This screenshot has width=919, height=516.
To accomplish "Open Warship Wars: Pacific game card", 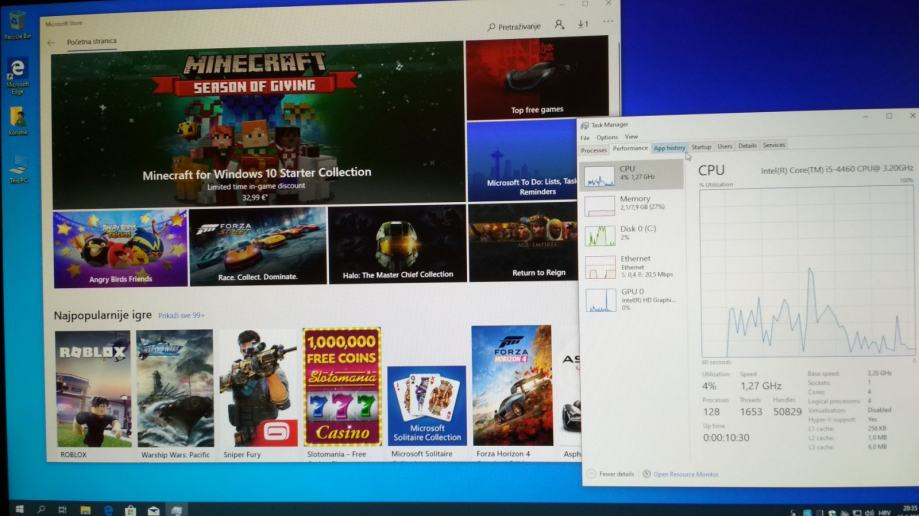I will pyautogui.click(x=175, y=395).
